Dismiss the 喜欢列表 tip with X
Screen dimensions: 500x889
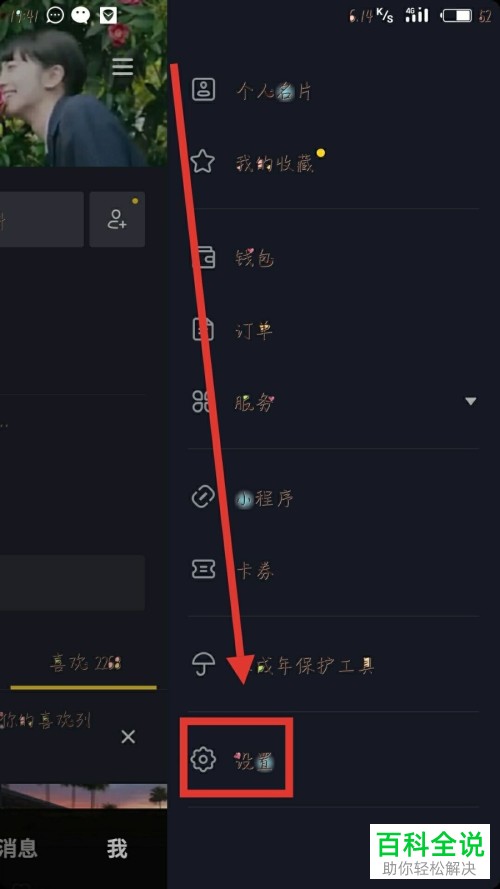(x=129, y=737)
